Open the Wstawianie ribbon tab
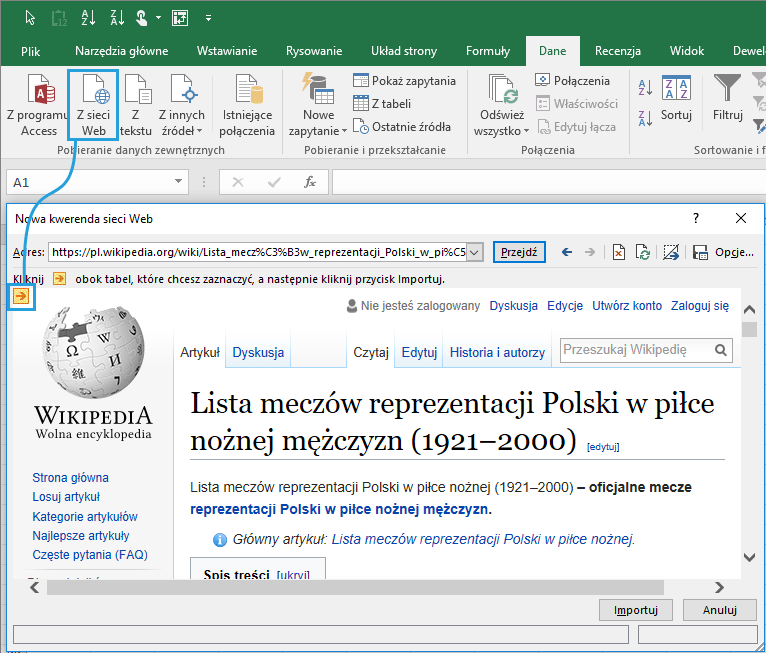766x653 pixels. coord(227,51)
